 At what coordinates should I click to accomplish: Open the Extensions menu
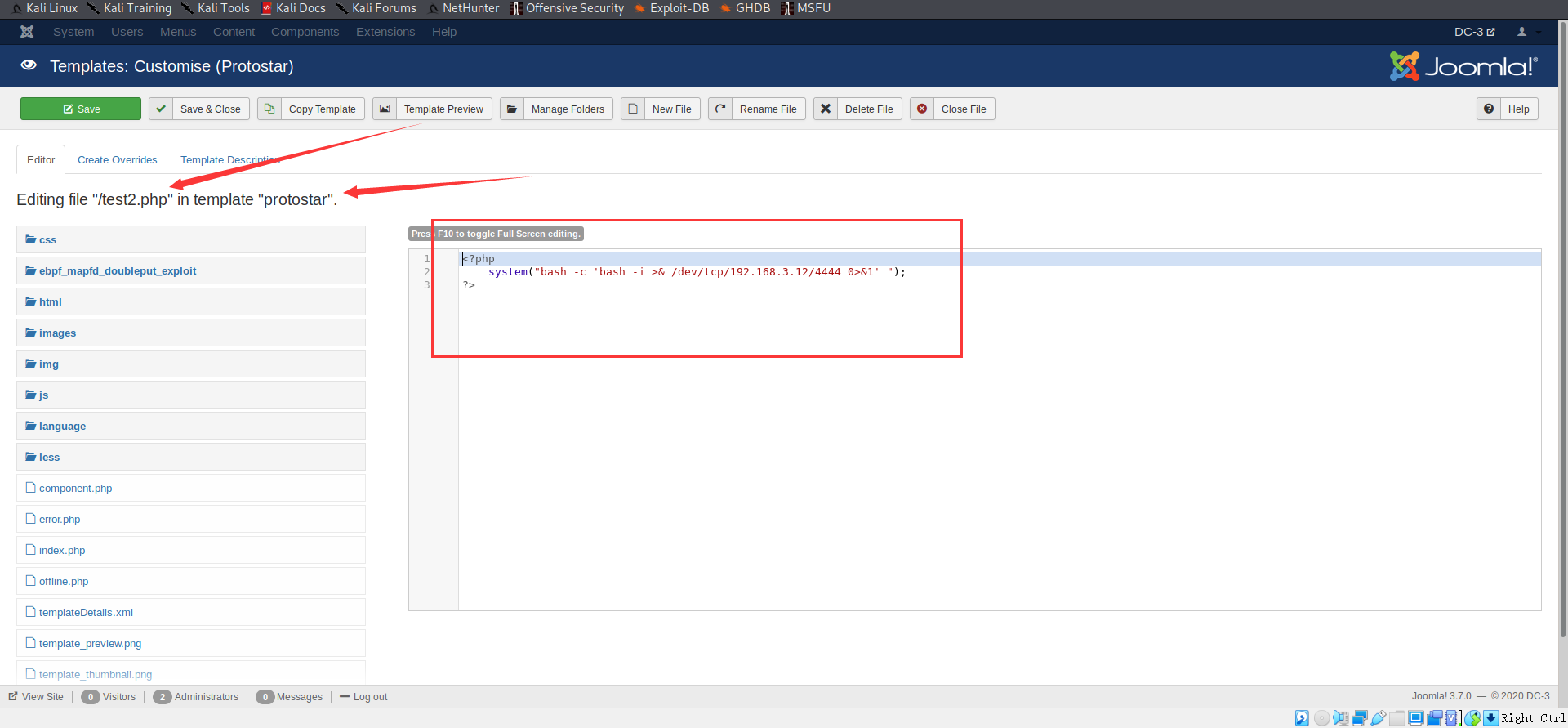click(385, 32)
